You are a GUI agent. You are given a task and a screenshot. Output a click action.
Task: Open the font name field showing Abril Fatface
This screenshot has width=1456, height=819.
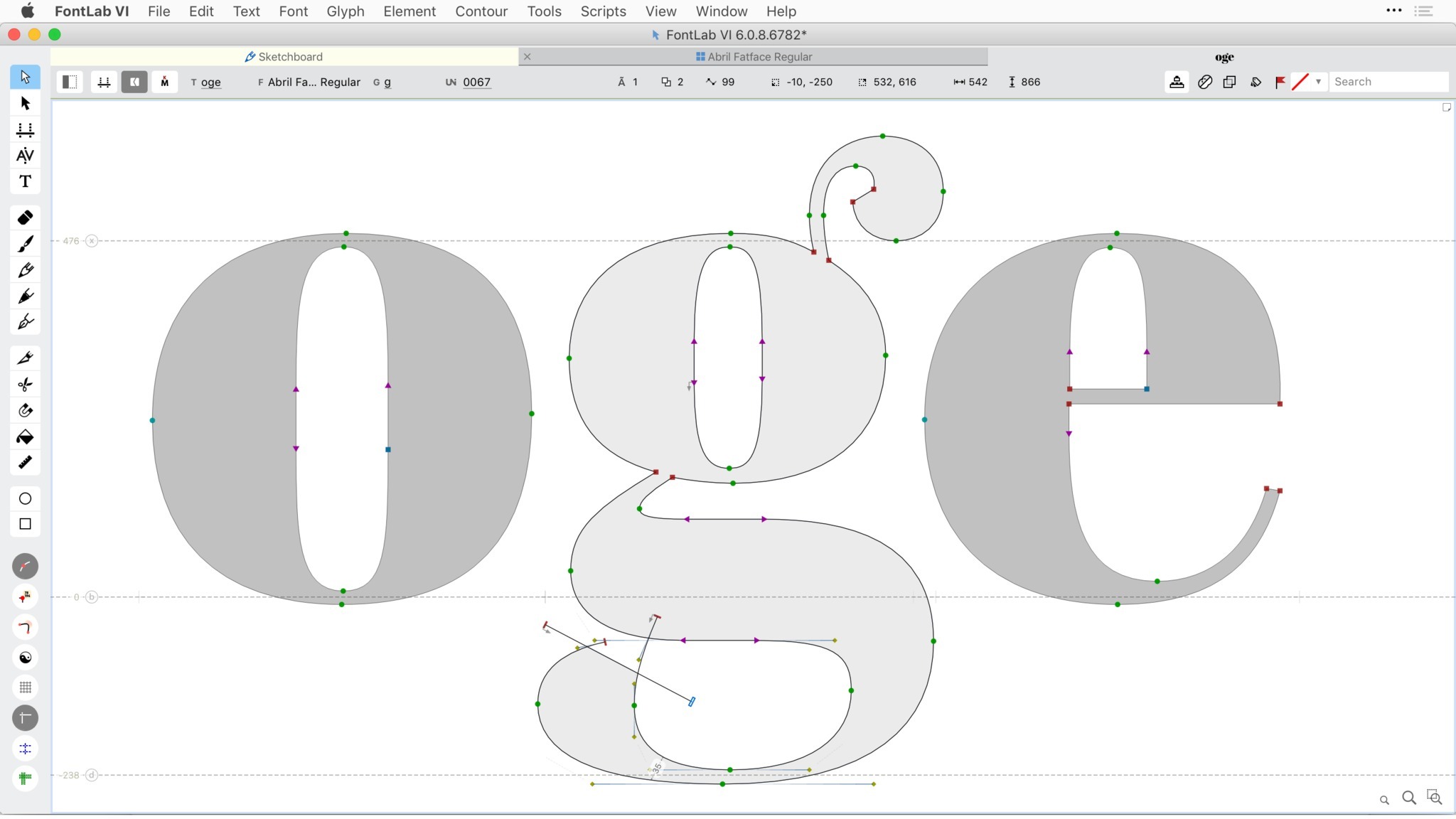pyautogui.click(x=313, y=82)
